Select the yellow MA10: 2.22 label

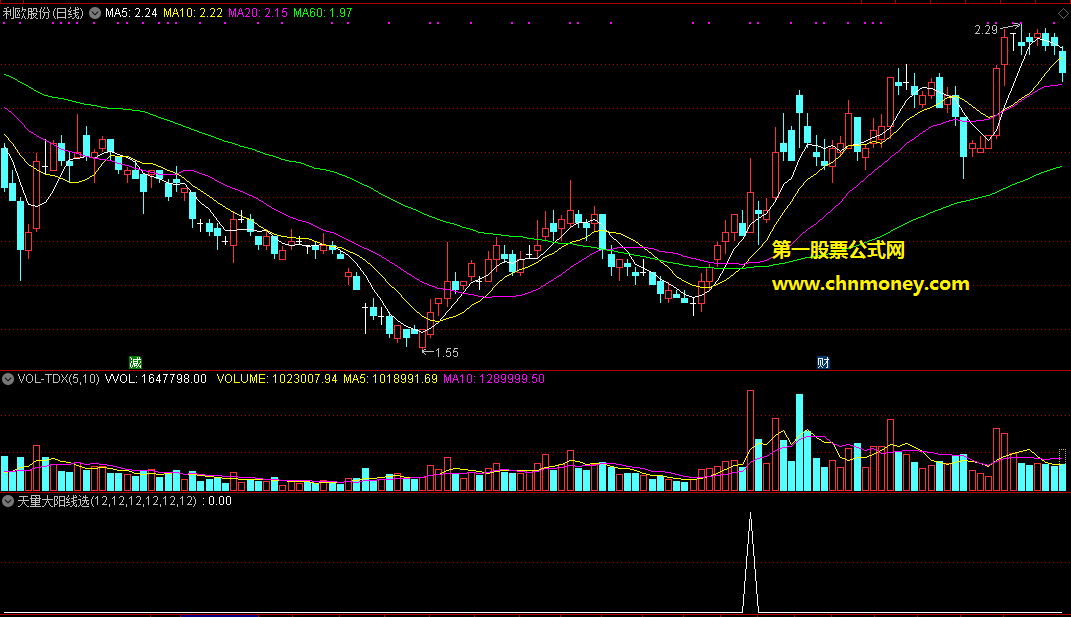coord(193,13)
